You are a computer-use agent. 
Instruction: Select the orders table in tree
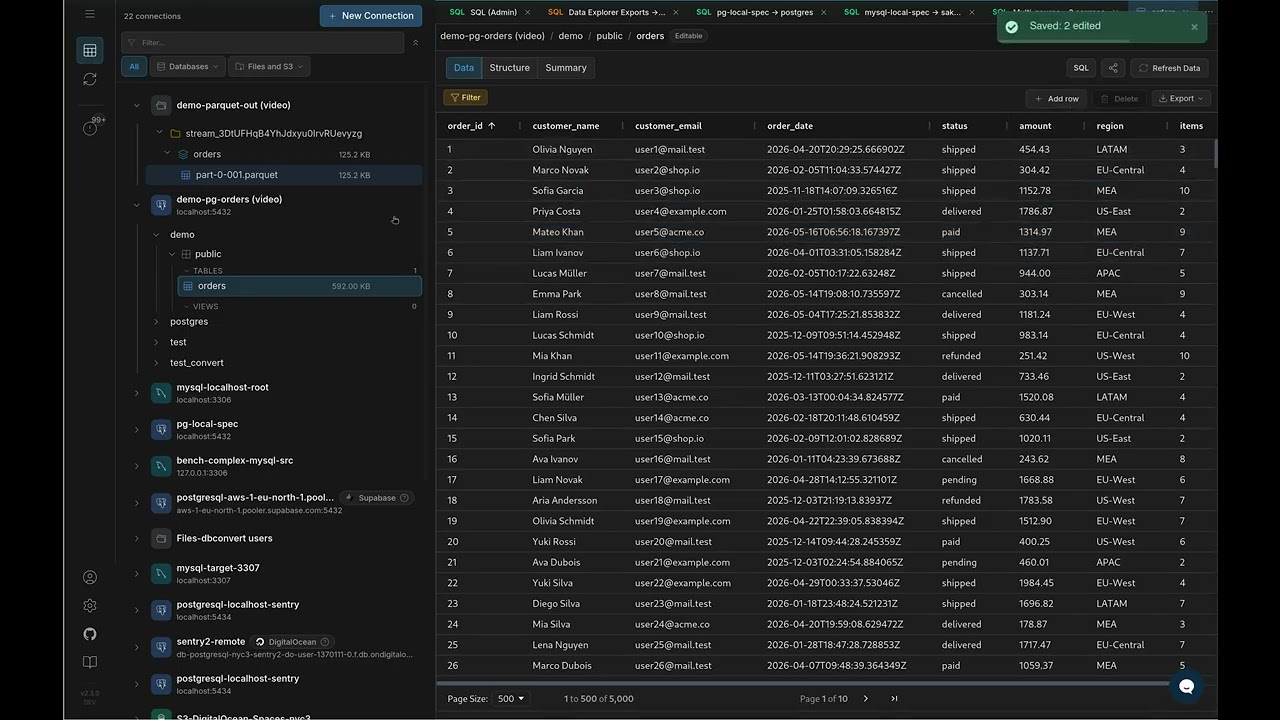pos(299,286)
